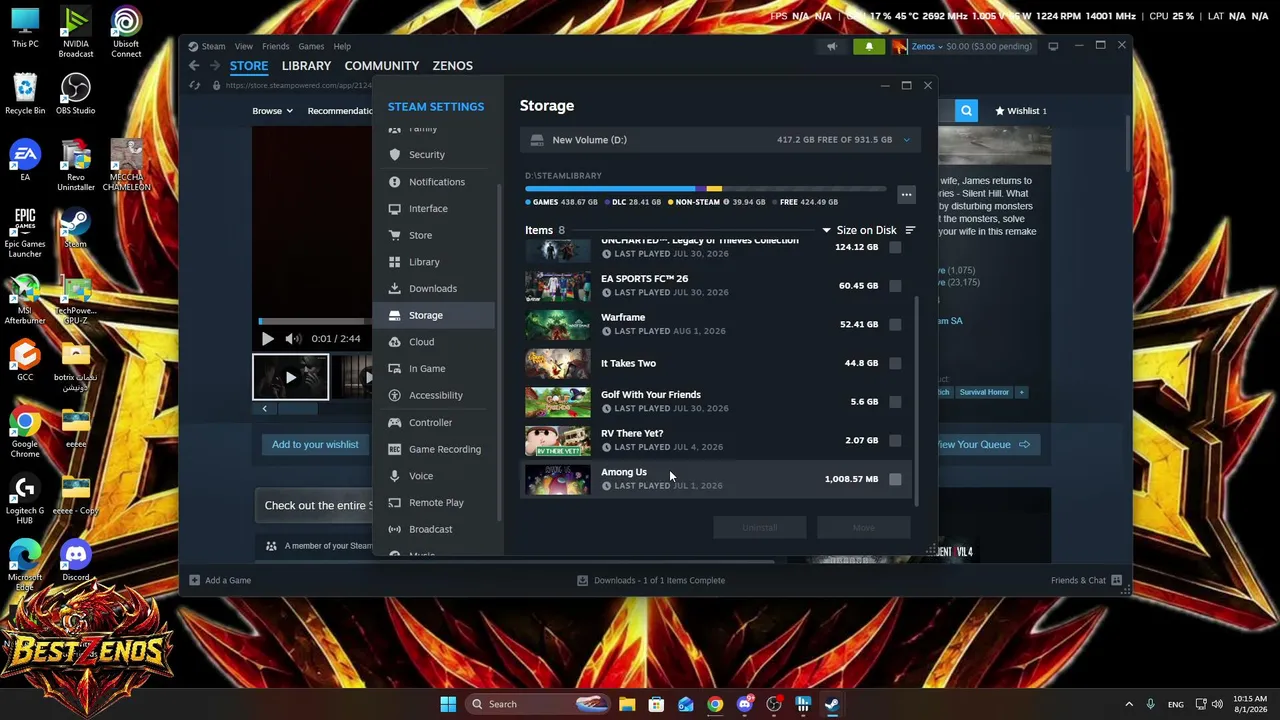The height and width of the screenshot is (720, 1280).
Task: Open the Downloads settings page
Action: pos(434,288)
